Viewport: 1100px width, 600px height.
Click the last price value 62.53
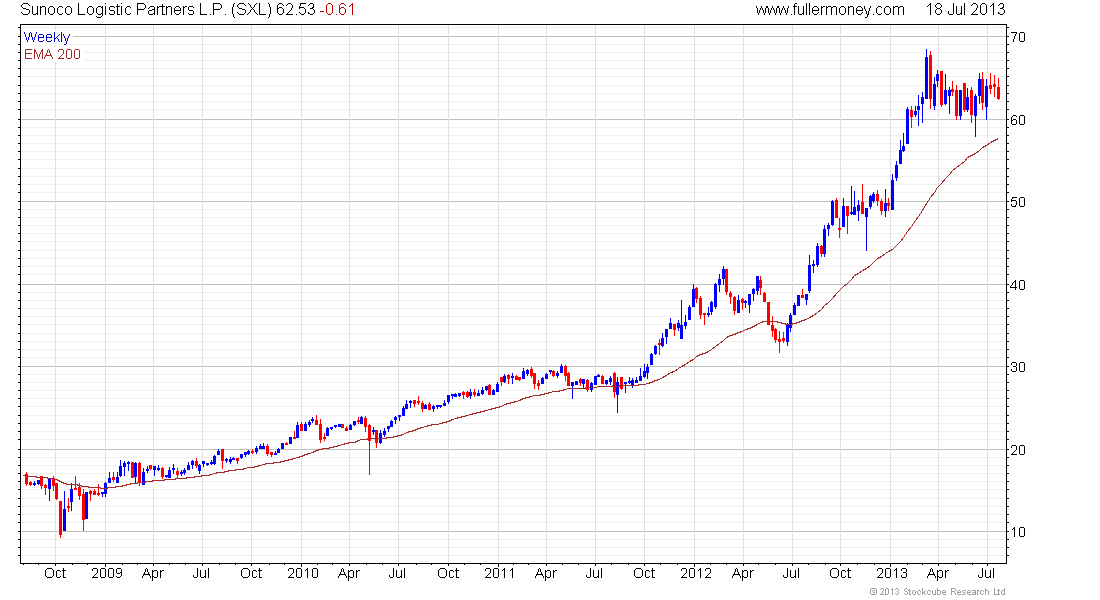point(295,10)
